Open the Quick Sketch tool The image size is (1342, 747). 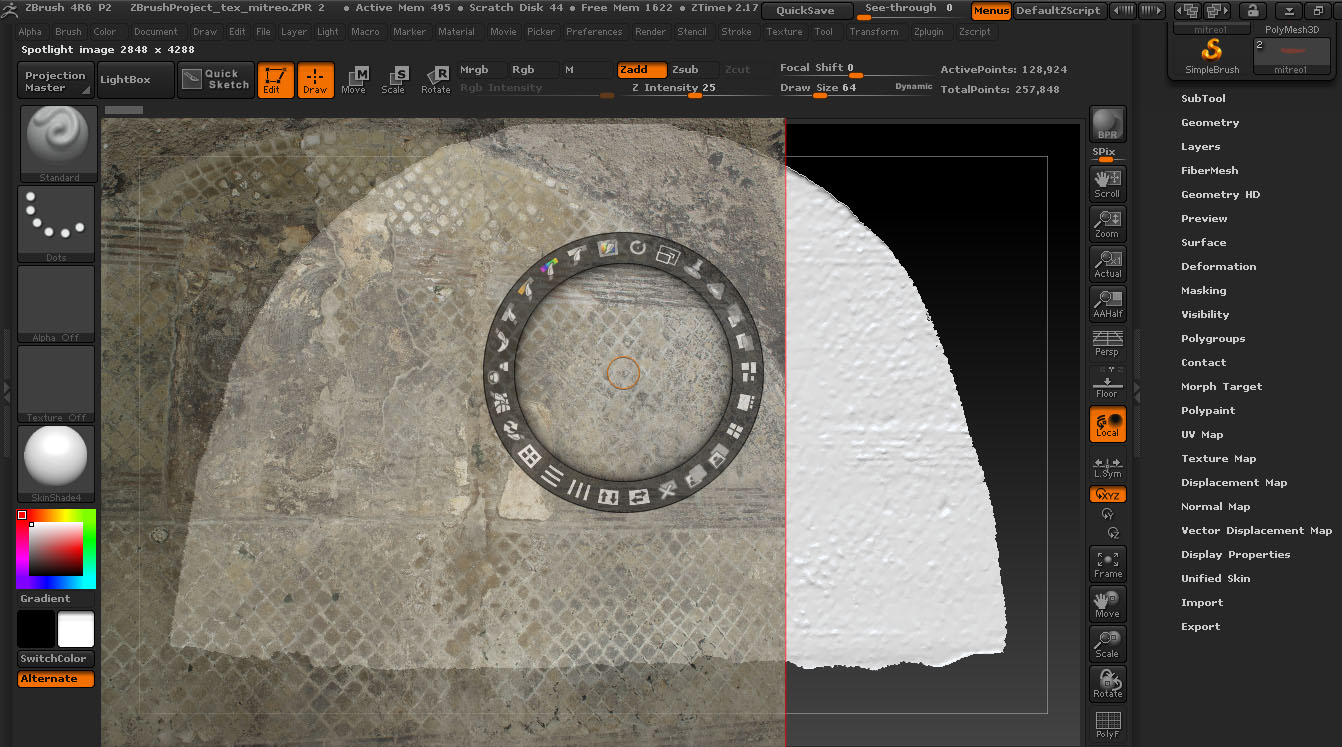(x=216, y=80)
